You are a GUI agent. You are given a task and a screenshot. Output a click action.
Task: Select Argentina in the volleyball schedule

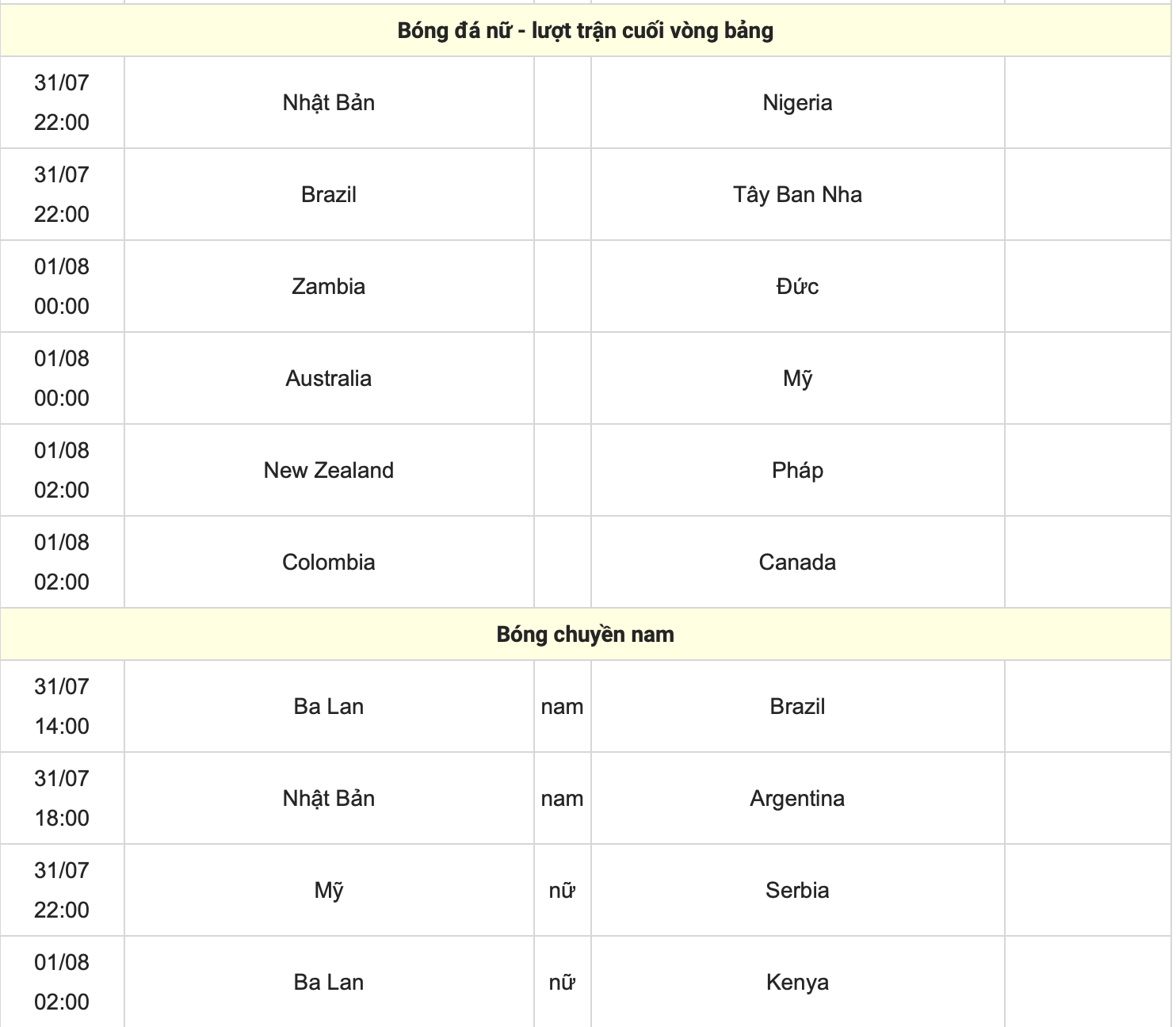click(797, 798)
